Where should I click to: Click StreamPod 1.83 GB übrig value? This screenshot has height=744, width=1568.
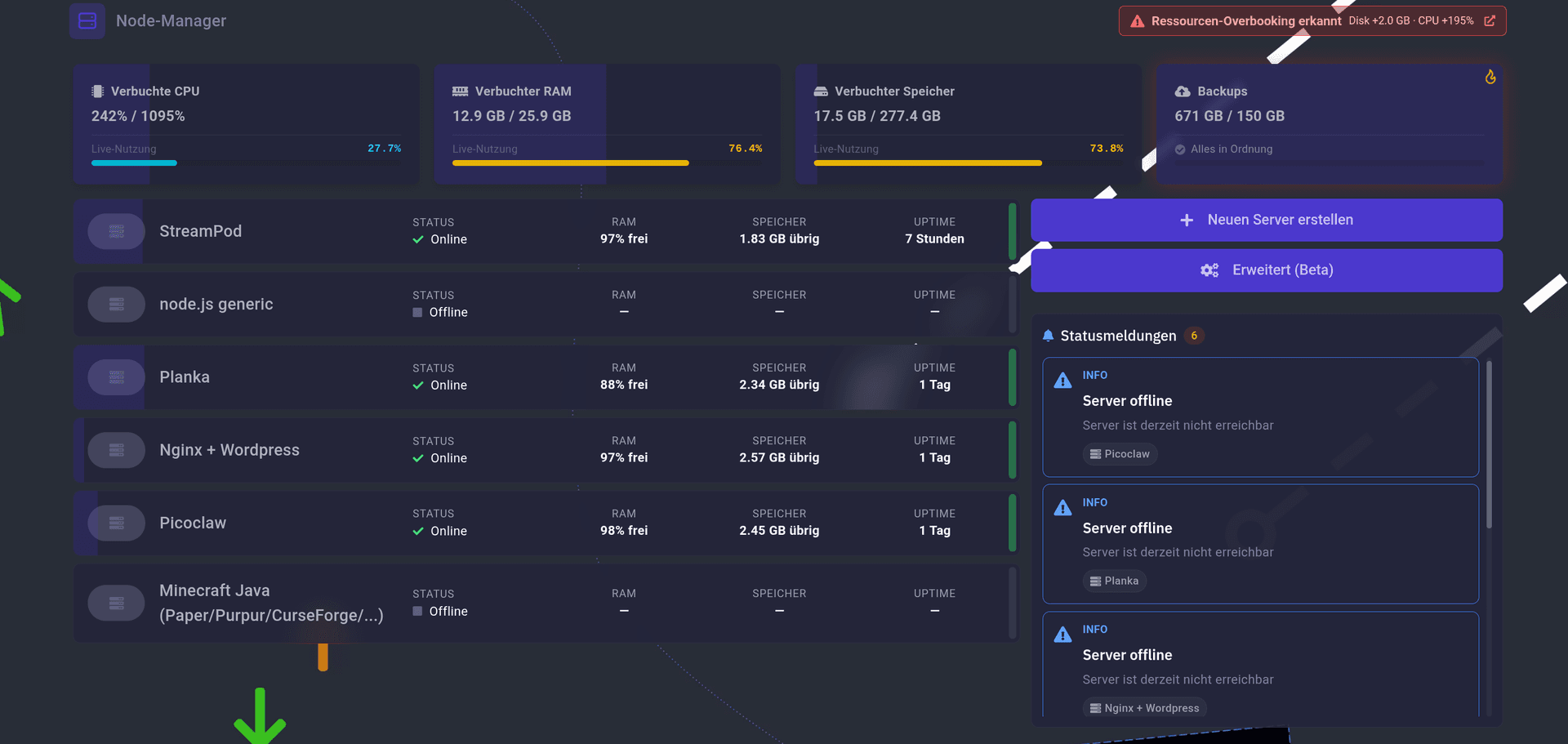(779, 239)
